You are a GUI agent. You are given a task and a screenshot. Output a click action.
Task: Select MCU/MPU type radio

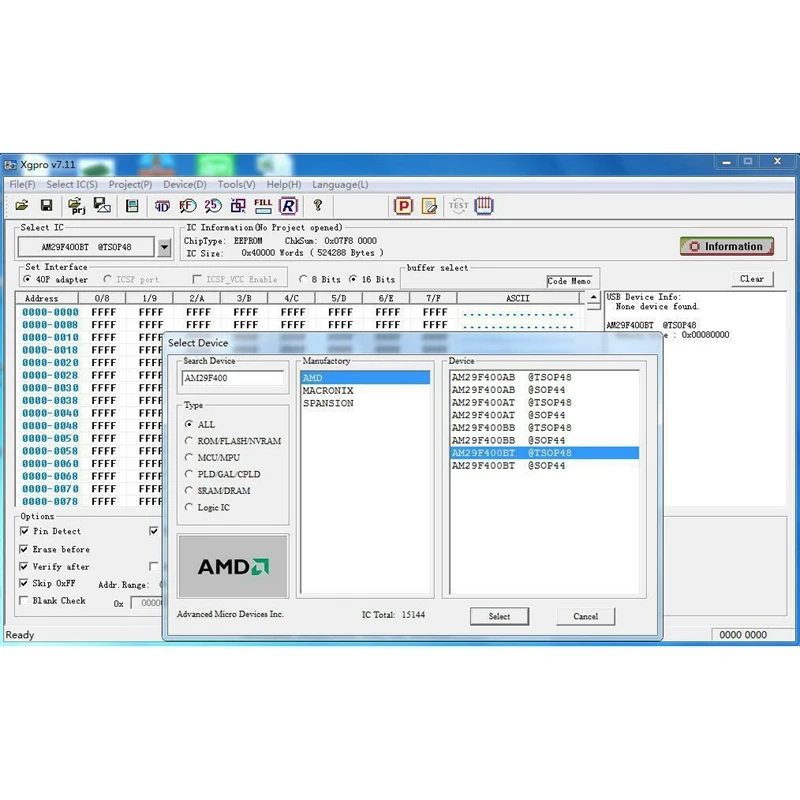click(x=189, y=457)
